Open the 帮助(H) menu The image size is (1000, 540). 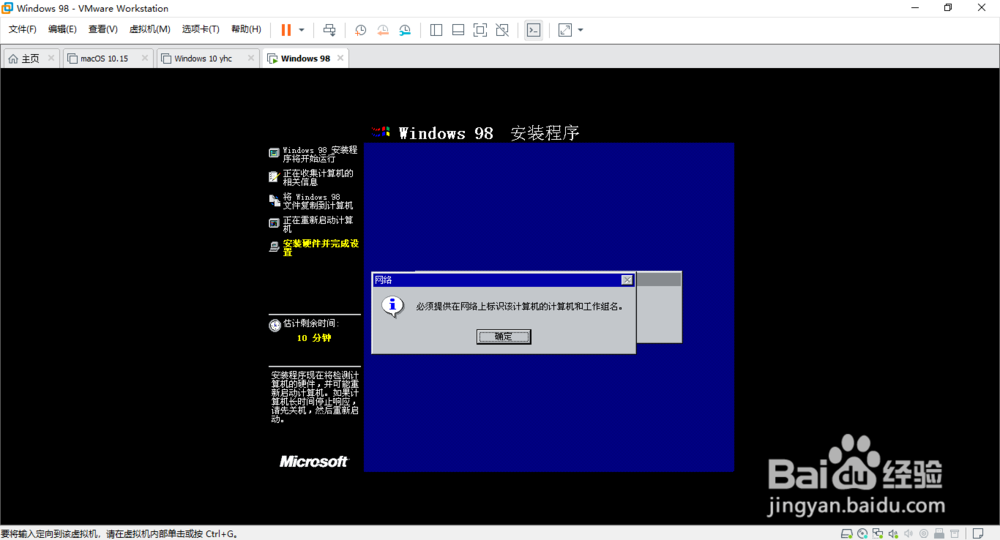tap(246, 29)
